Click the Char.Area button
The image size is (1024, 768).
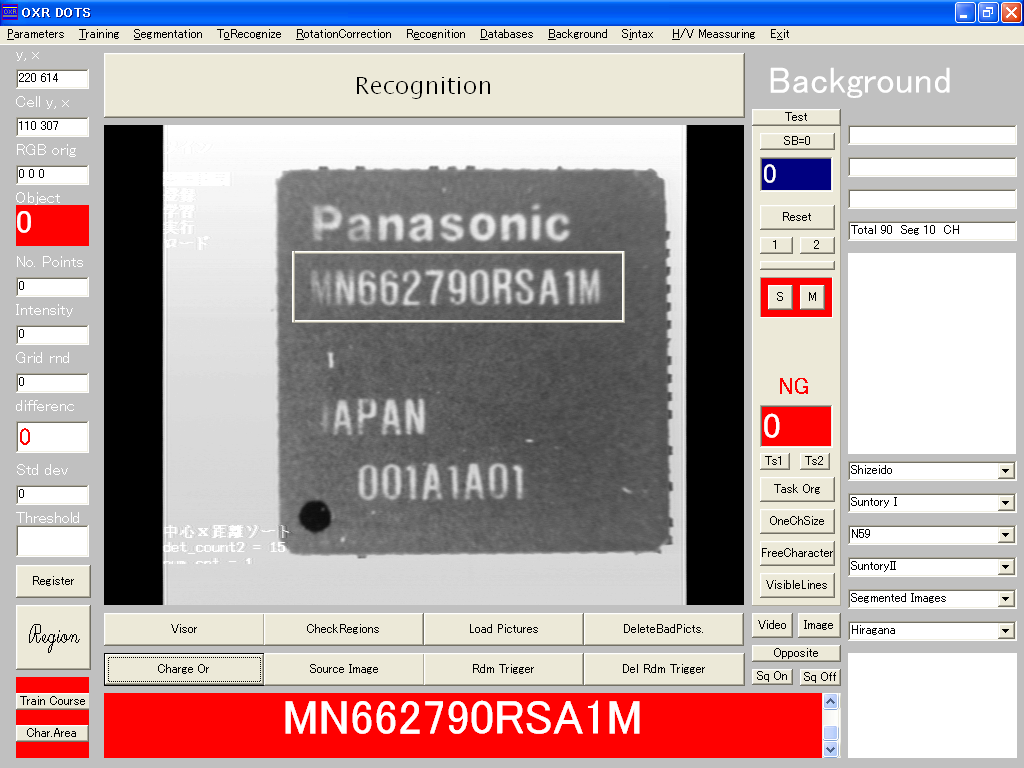52,733
